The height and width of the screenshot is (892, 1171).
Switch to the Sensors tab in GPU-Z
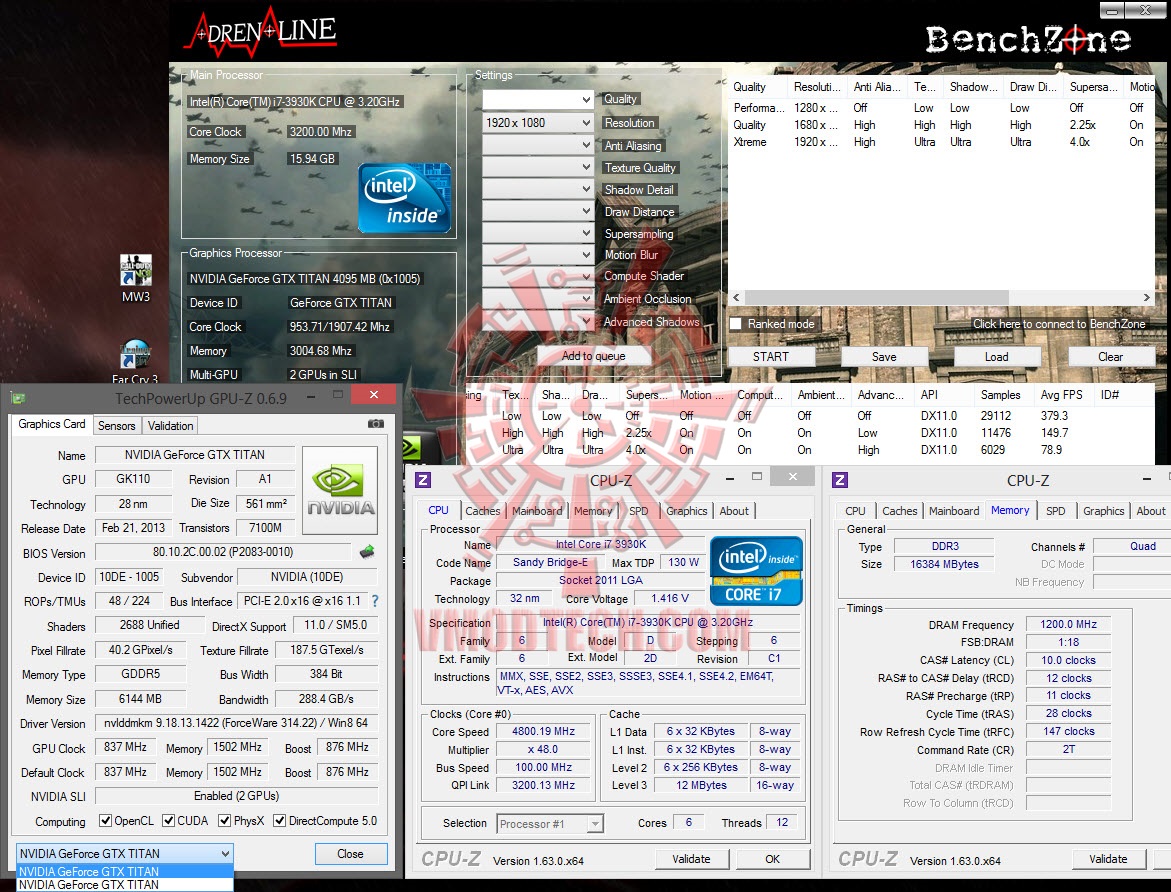[117, 425]
